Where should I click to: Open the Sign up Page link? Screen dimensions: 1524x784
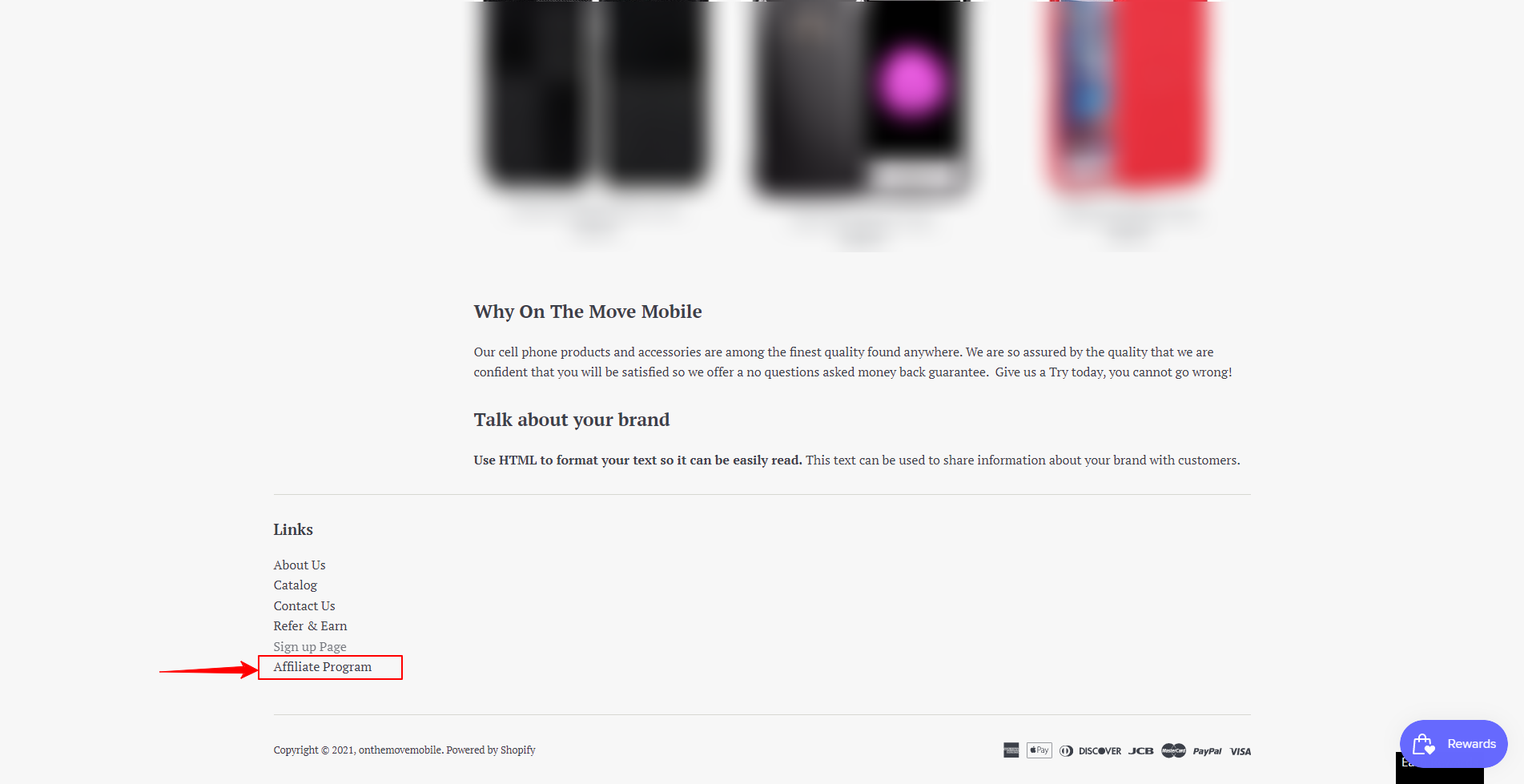coord(310,647)
